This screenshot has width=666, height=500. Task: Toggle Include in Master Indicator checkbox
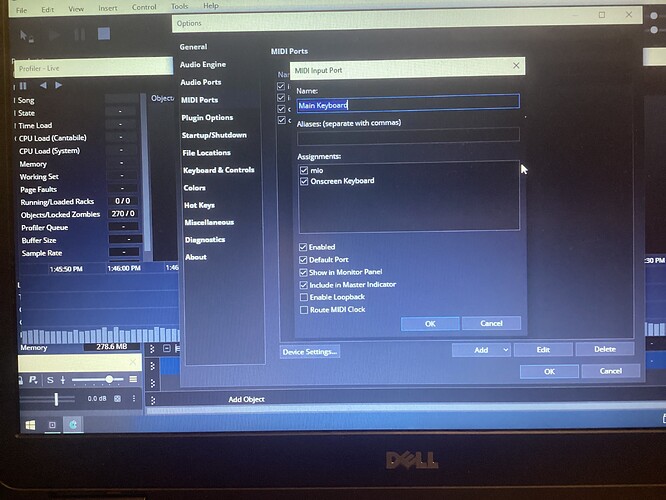coord(303,285)
